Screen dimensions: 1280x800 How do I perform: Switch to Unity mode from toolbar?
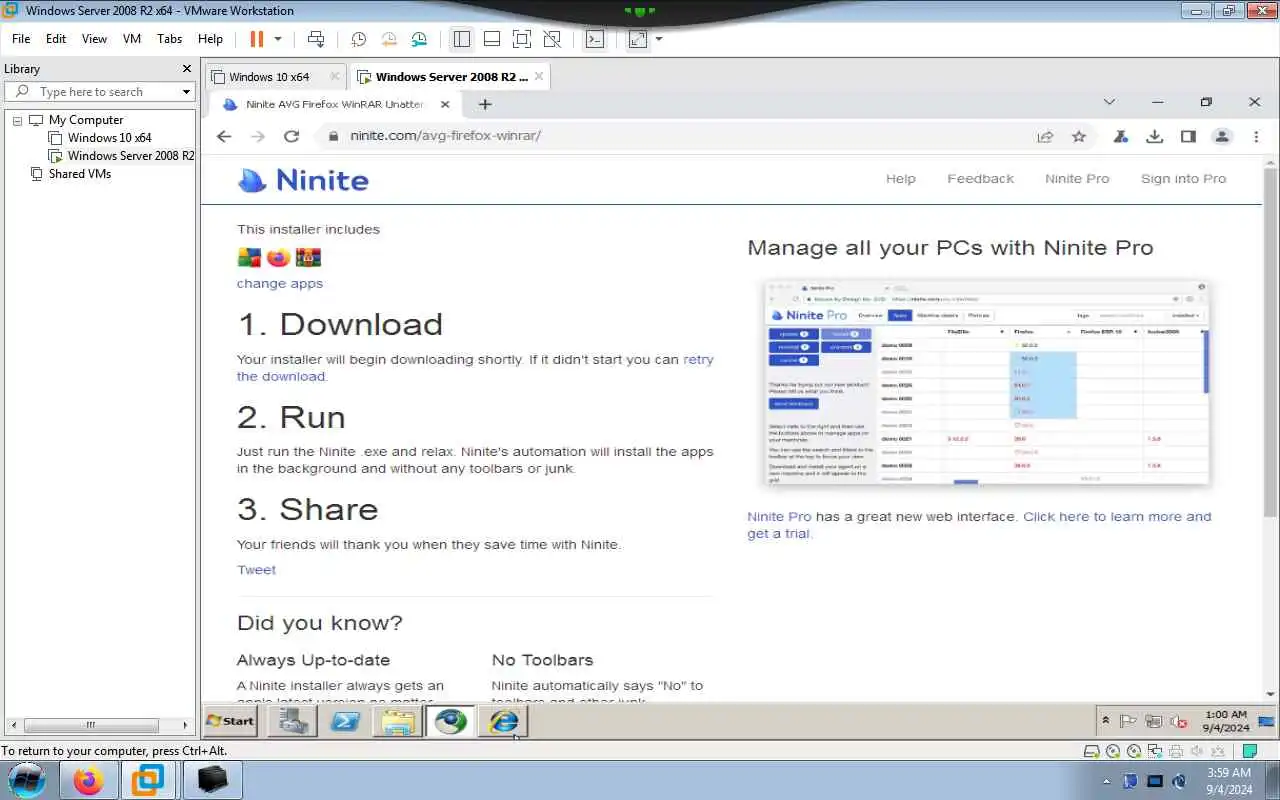click(552, 39)
